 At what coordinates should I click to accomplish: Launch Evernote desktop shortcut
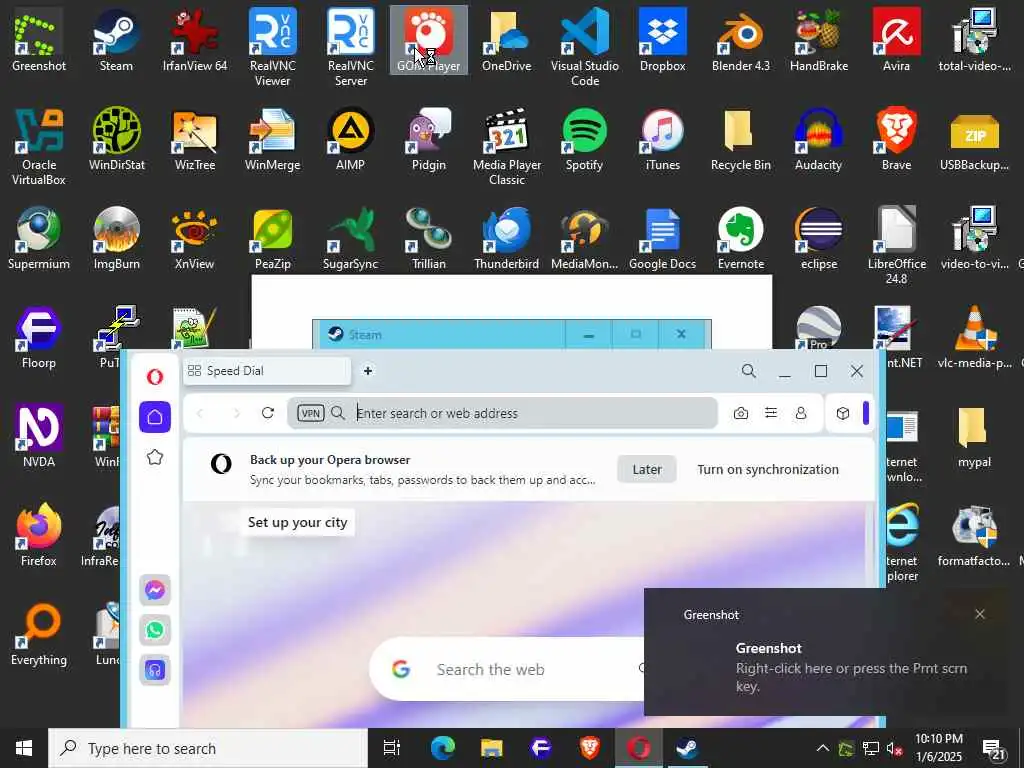point(741,238)
